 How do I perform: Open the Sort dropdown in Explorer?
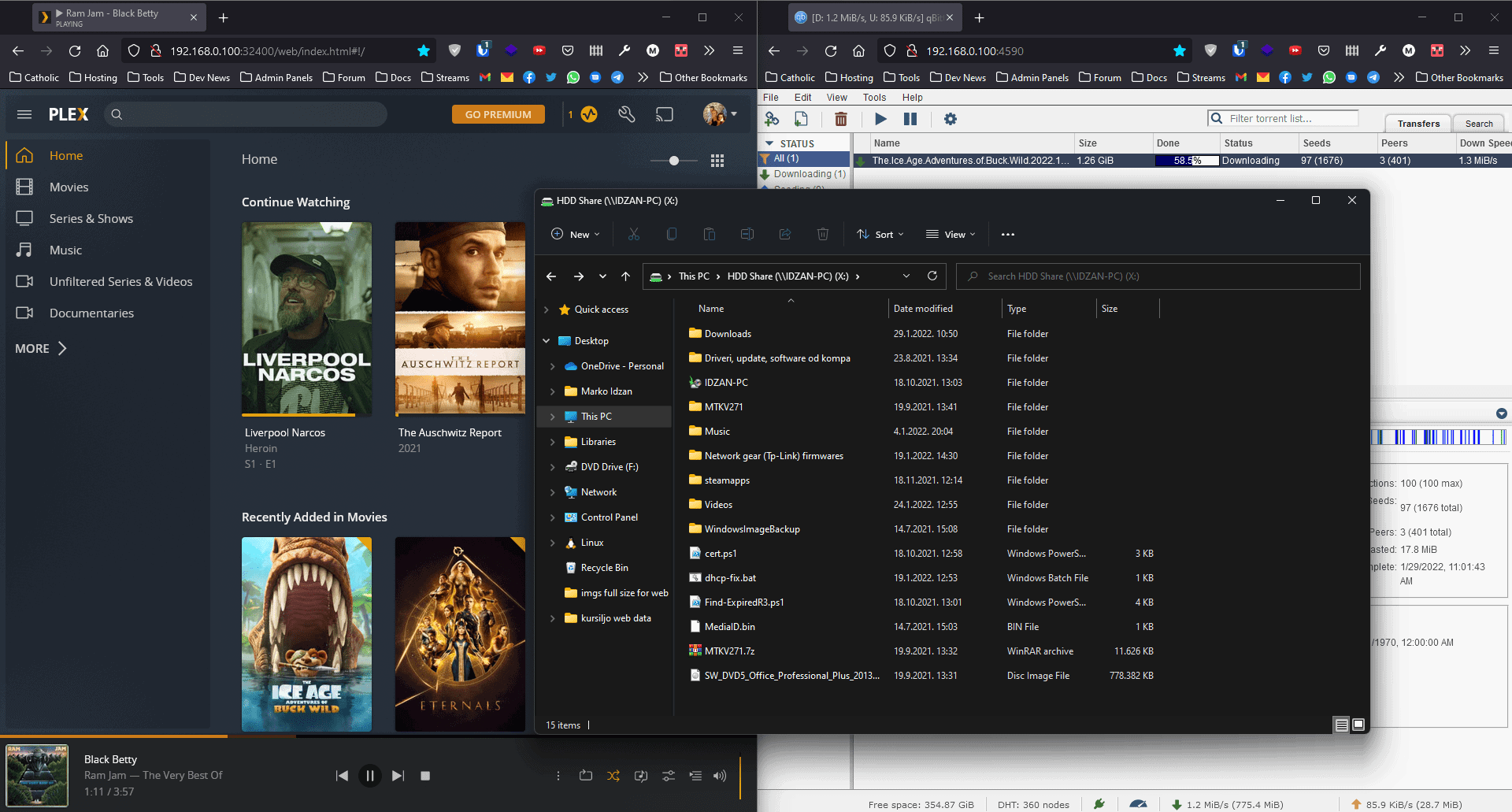[880, 235]
